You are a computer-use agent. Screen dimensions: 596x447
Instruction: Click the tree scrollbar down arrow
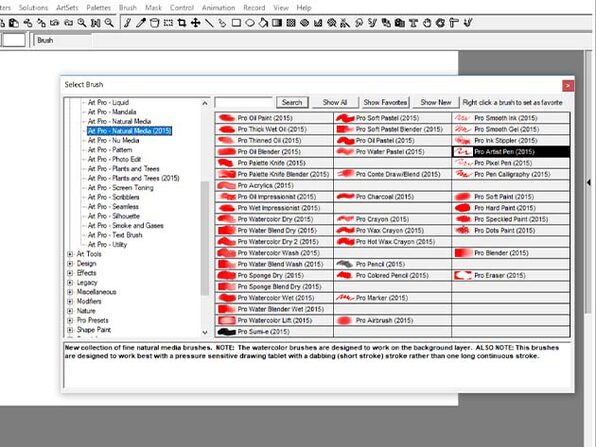(x=205, y=333)
